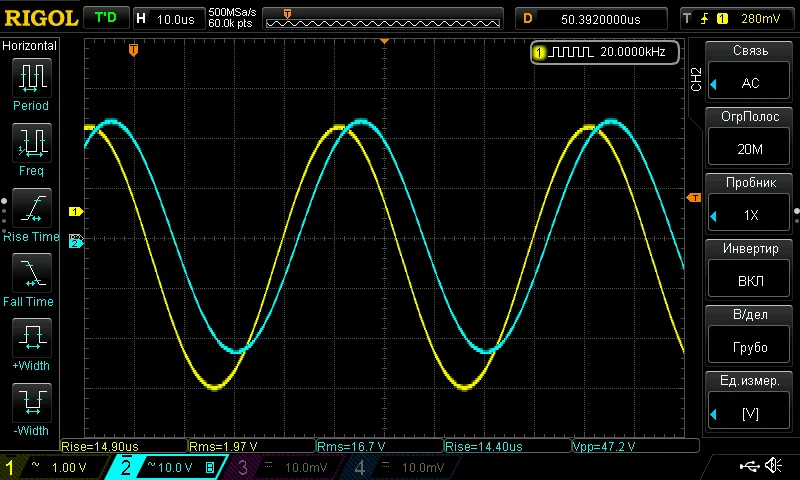
Task: Click the 500MSa/s sample rate readout
Action: point(232,13)
